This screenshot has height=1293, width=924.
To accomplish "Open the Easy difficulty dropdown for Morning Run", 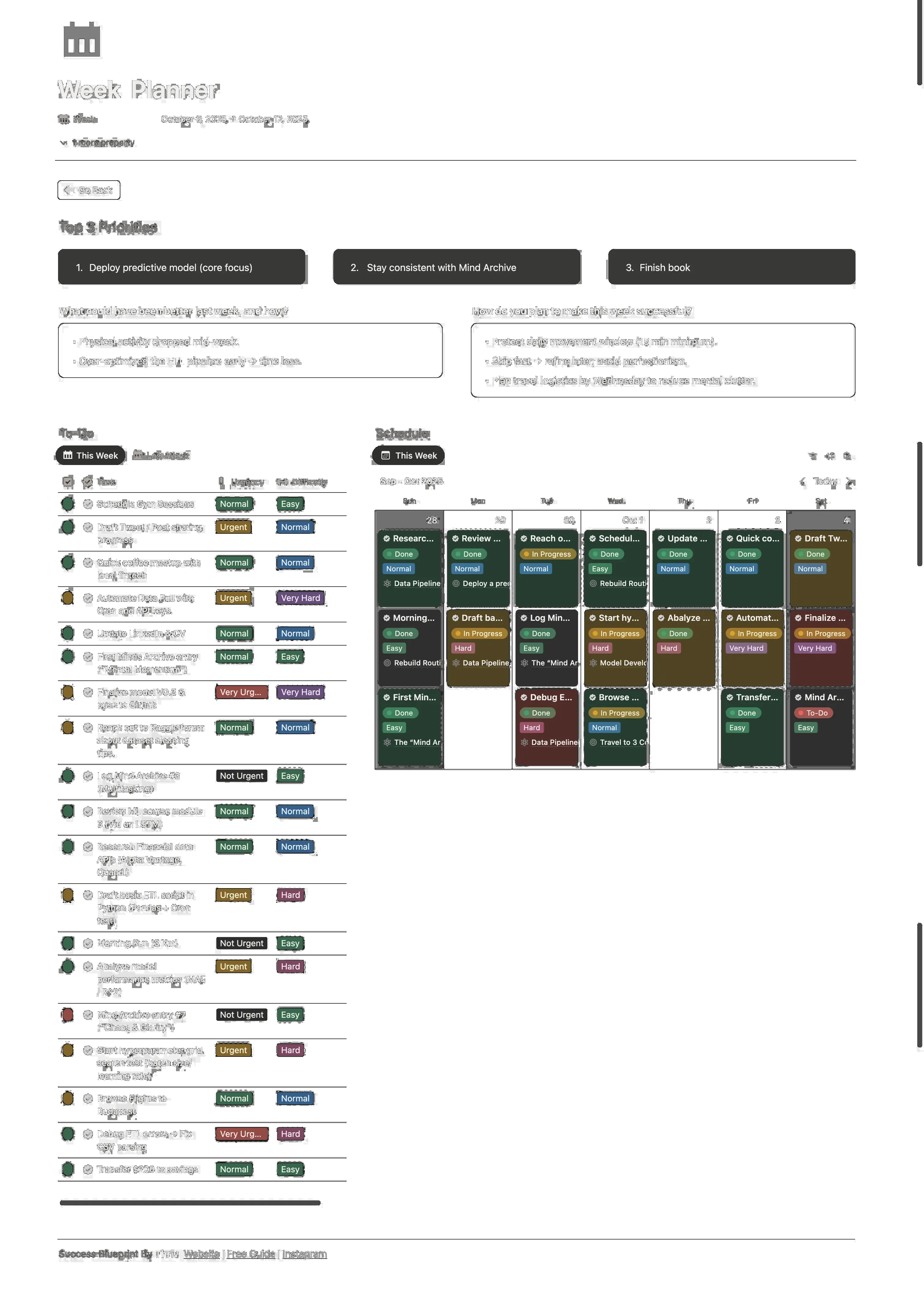I will (290, 943).
